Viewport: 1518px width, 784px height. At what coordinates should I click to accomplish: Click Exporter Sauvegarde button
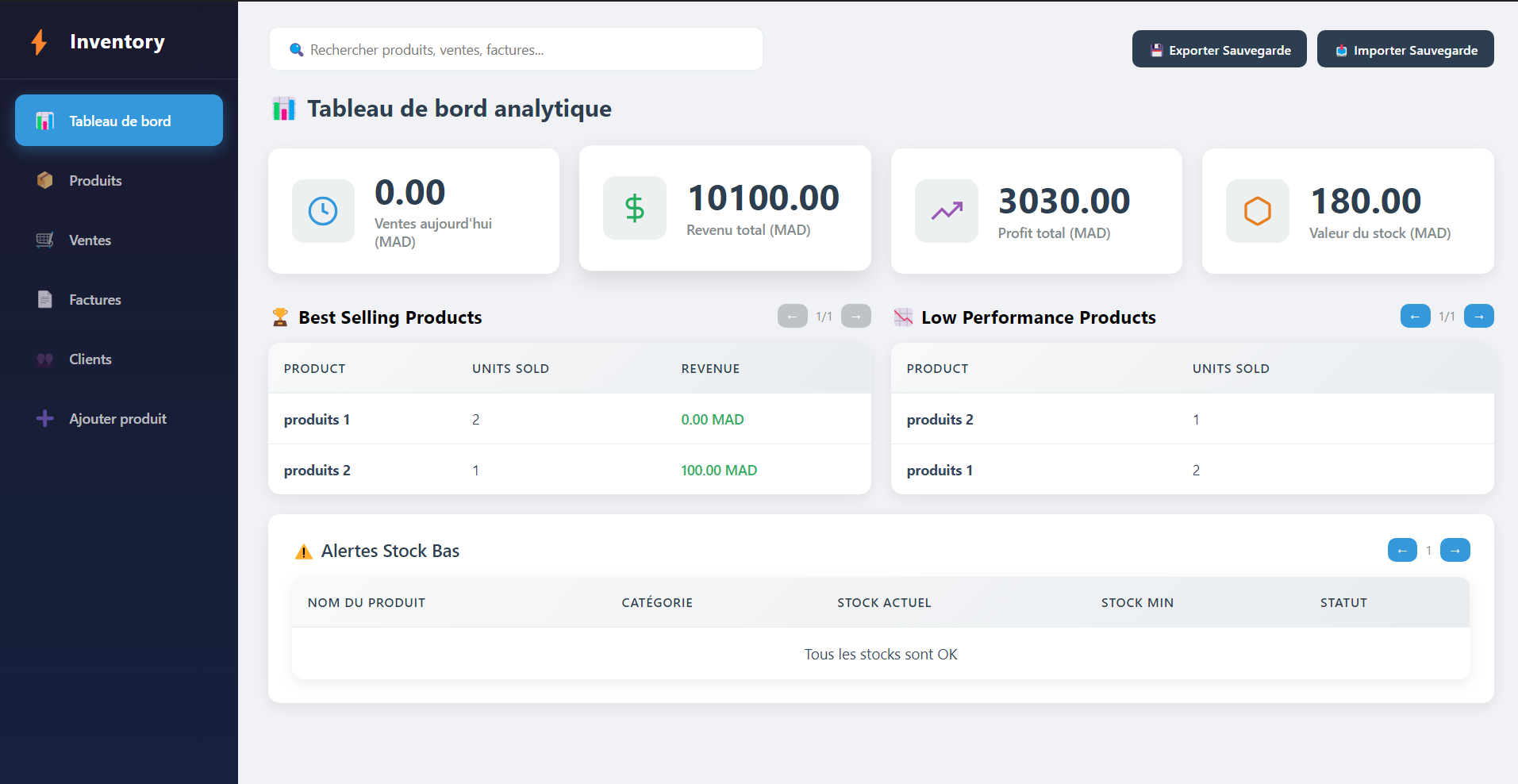1219,49
